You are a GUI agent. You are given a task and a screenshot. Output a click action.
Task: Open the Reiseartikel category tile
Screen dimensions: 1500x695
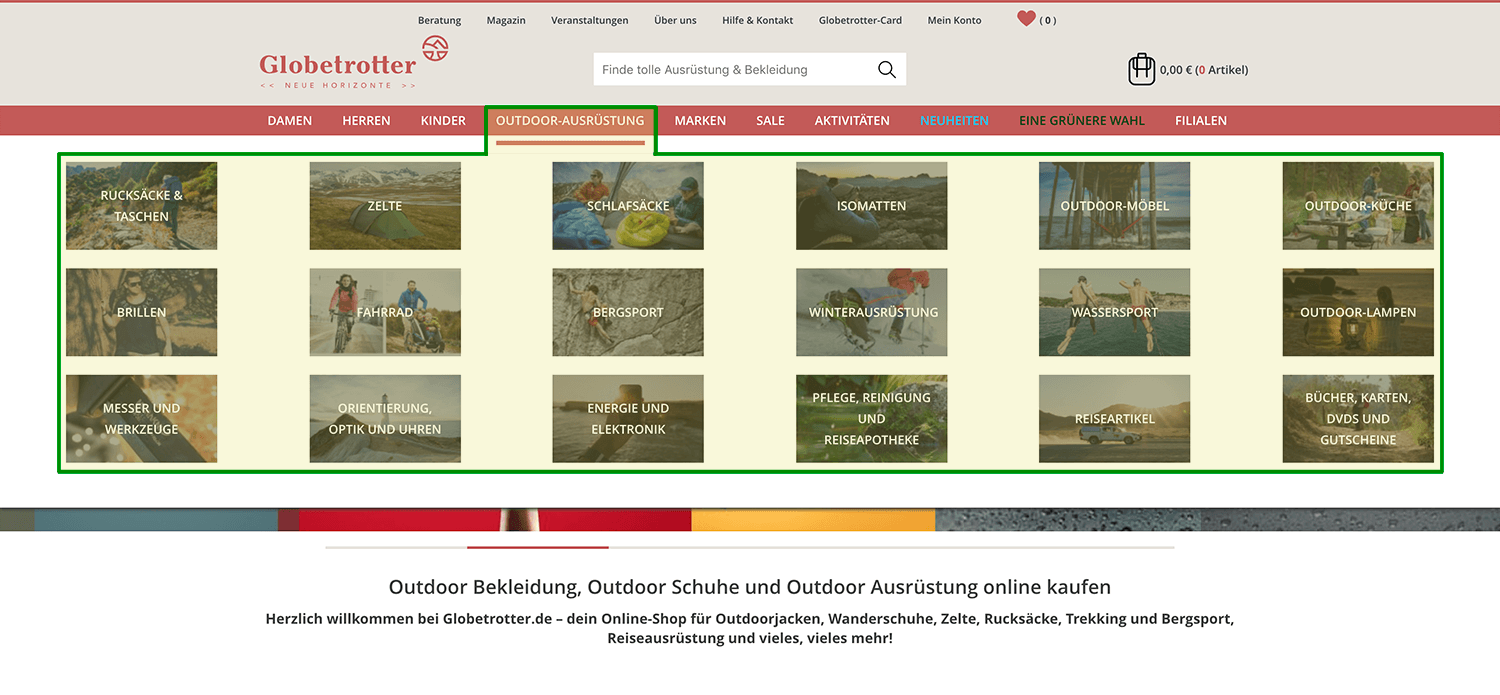(1115, 418)
